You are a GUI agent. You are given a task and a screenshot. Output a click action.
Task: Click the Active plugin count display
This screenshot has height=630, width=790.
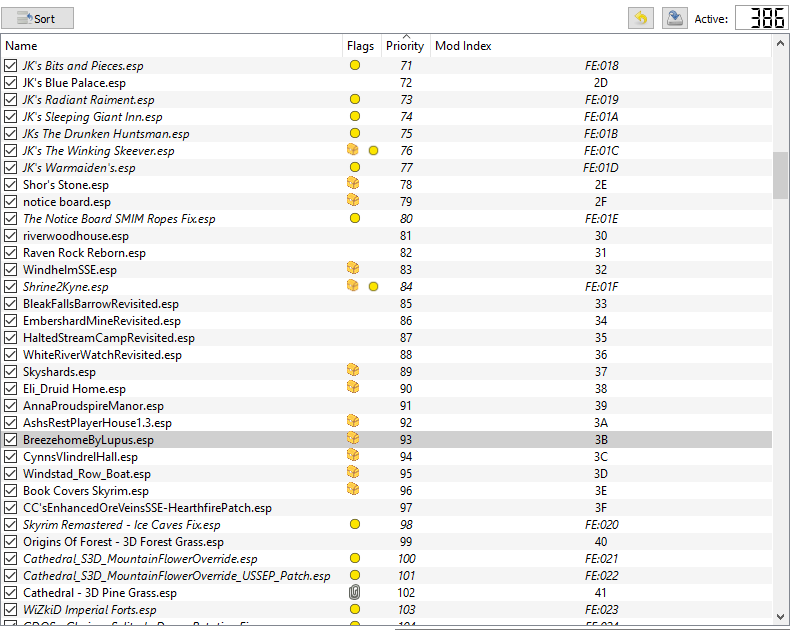tap(761, 19)
